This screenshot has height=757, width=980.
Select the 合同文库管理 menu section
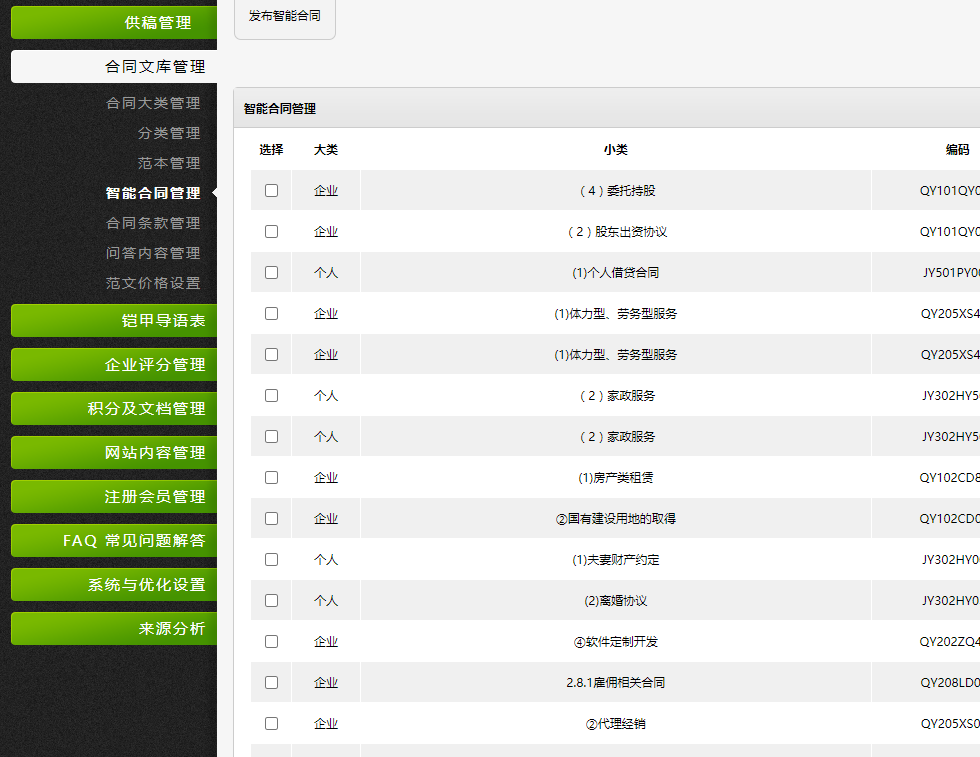(x=114, y=66)
